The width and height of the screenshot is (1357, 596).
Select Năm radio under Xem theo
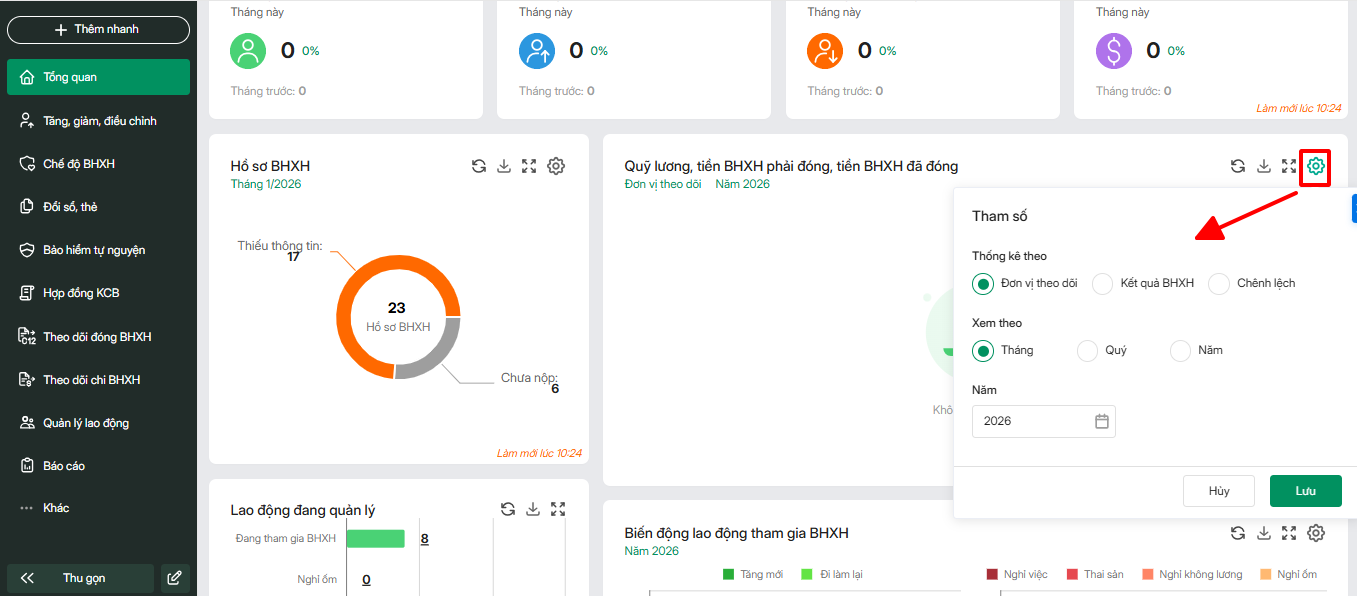coord(1181,351)
